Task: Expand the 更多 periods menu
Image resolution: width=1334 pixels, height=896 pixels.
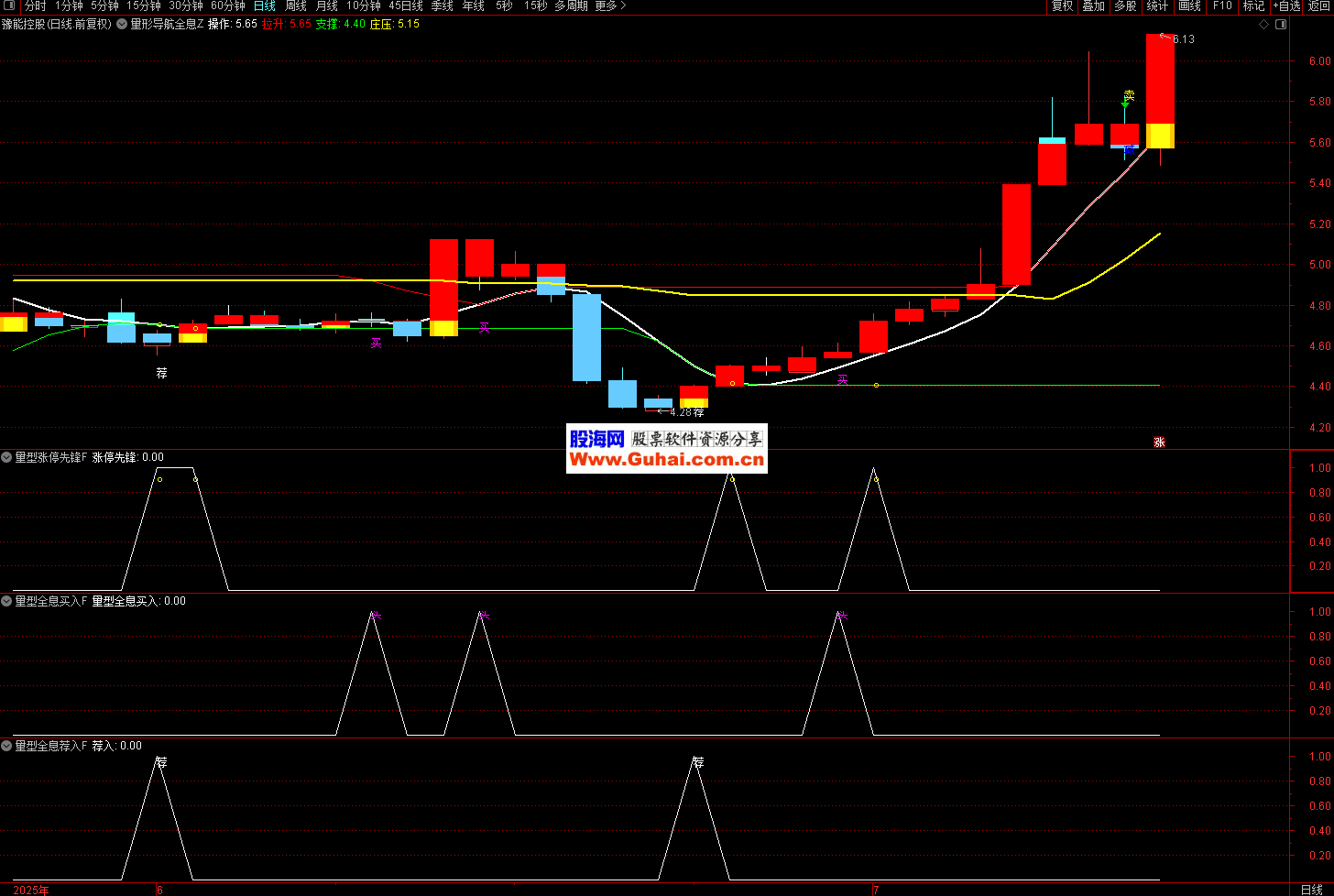Action: (610, 6)
